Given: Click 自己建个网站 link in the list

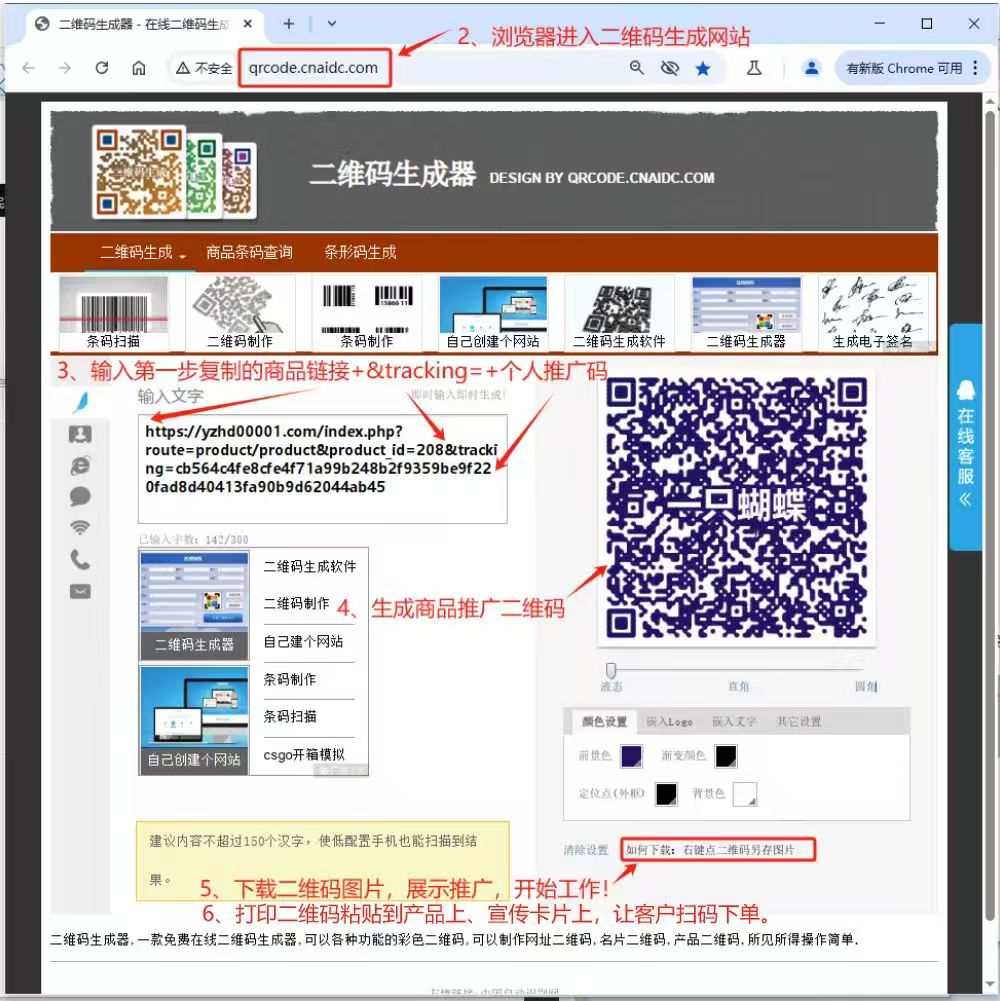Looking at the screenshot, I should pos(303,642).
